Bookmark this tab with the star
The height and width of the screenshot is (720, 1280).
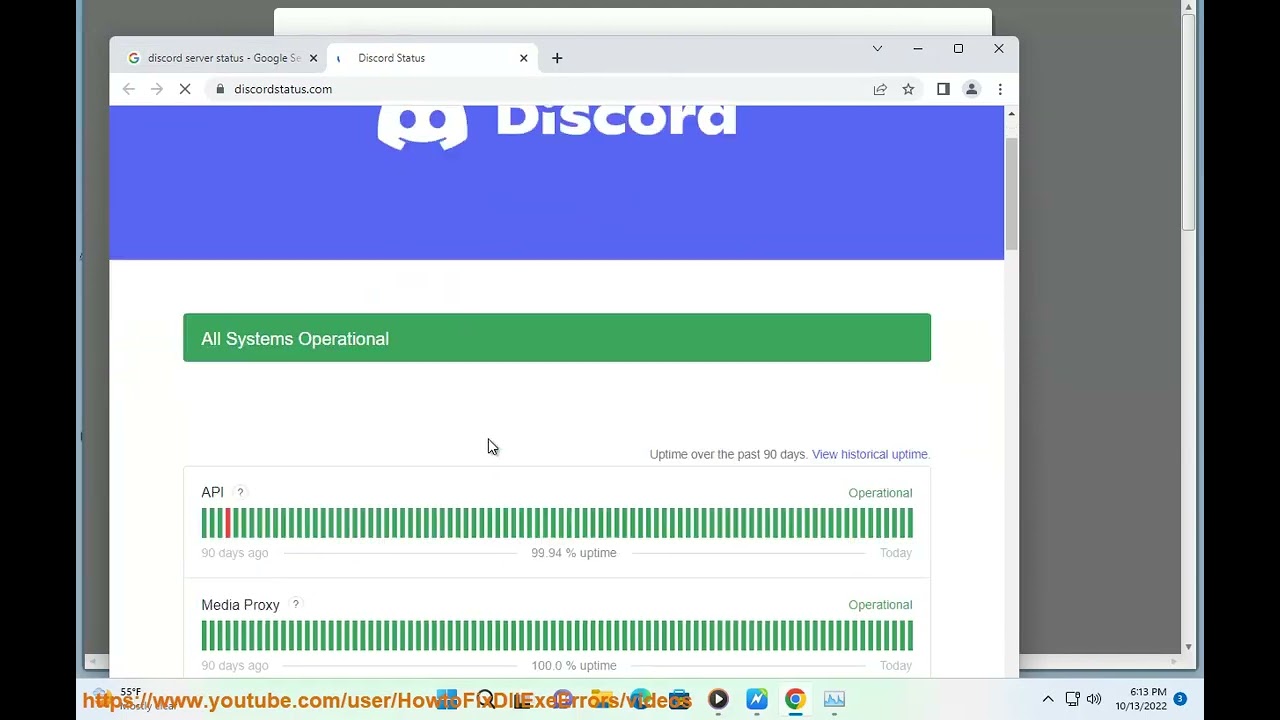click(908, 89)
